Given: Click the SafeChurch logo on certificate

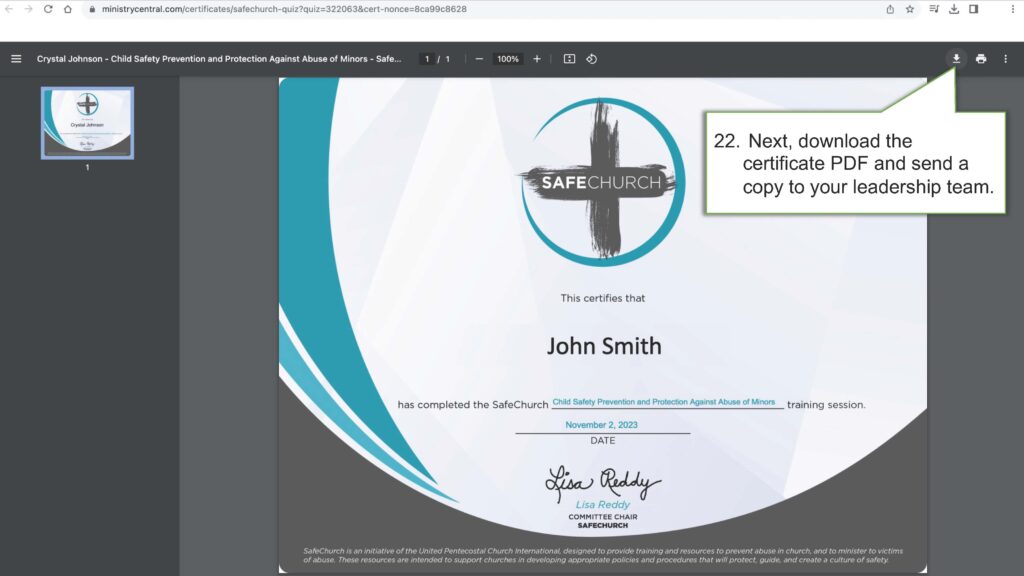Looking at the screenshot, I should tap(602, 182).
